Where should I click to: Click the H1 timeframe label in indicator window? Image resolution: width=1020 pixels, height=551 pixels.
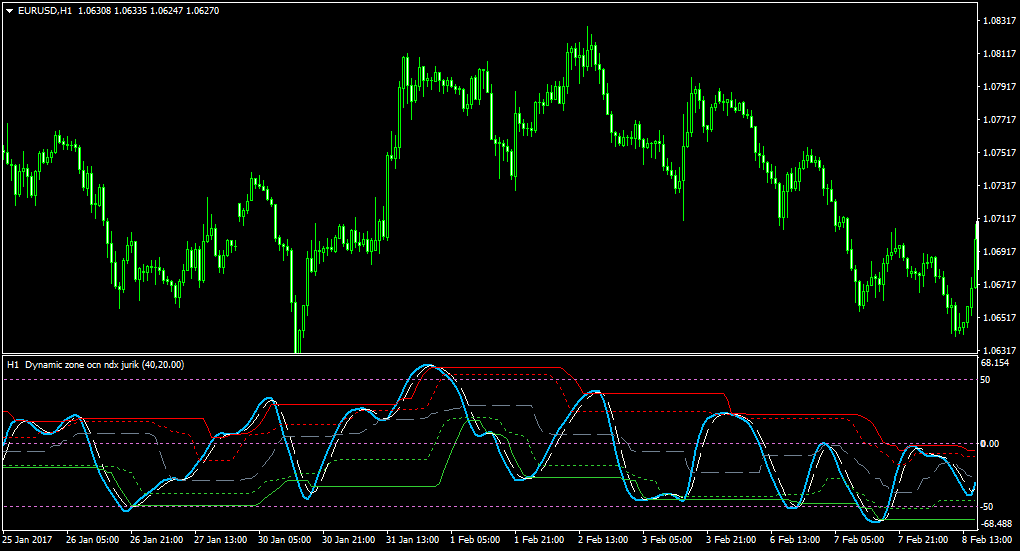tap(12, 365)
